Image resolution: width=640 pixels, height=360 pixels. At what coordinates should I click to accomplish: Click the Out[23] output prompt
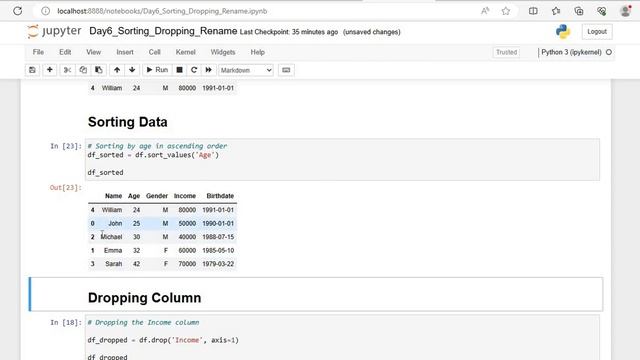point(66,187)
